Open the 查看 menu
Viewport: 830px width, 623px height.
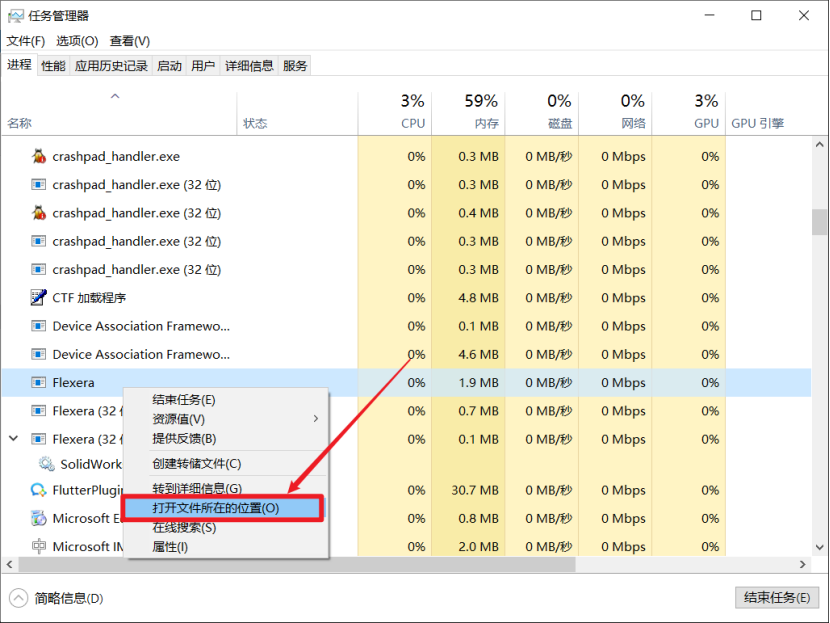tap(131, 41)
